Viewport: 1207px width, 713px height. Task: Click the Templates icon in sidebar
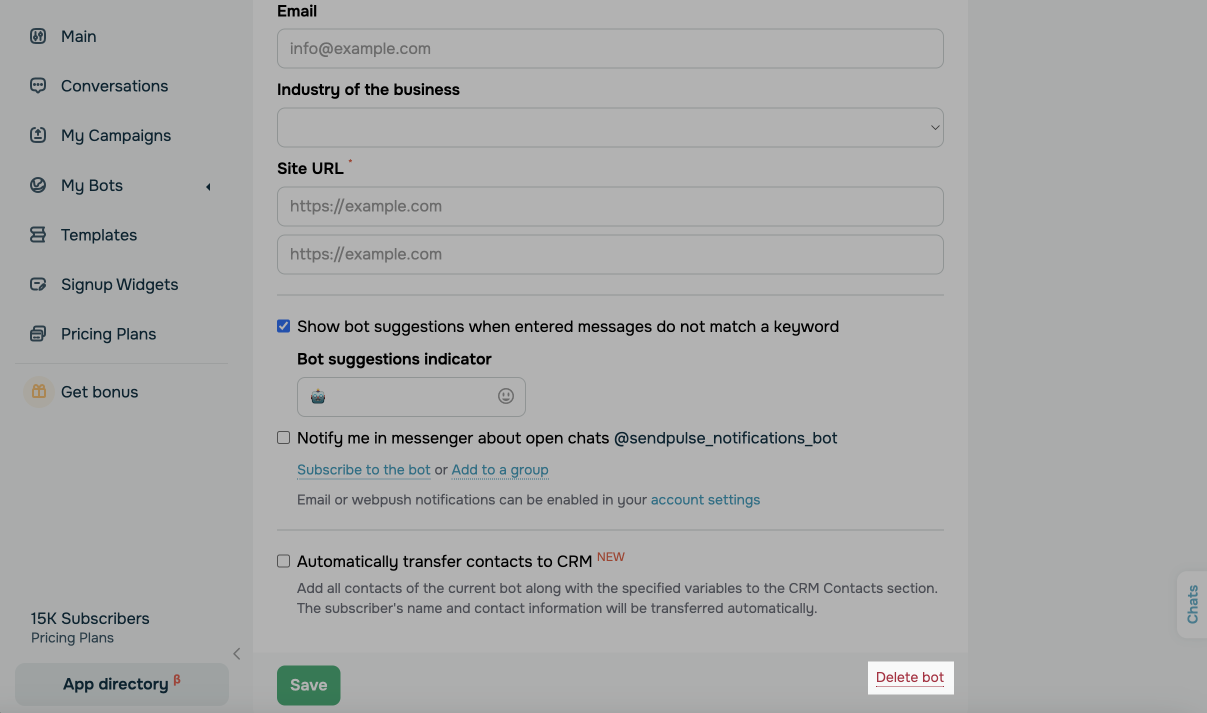coord(38,235)
